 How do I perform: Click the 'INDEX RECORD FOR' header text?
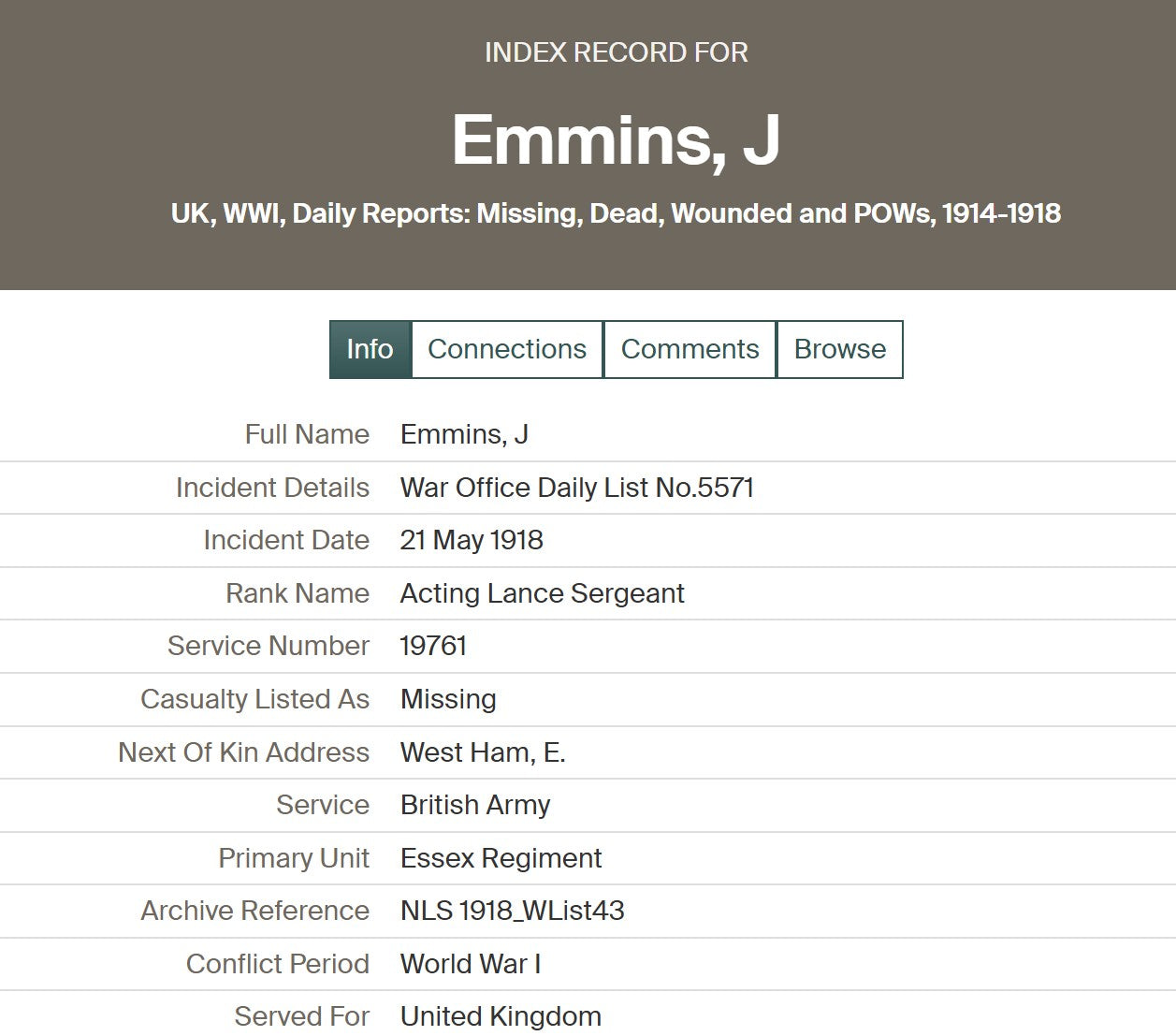coord(616,52)
